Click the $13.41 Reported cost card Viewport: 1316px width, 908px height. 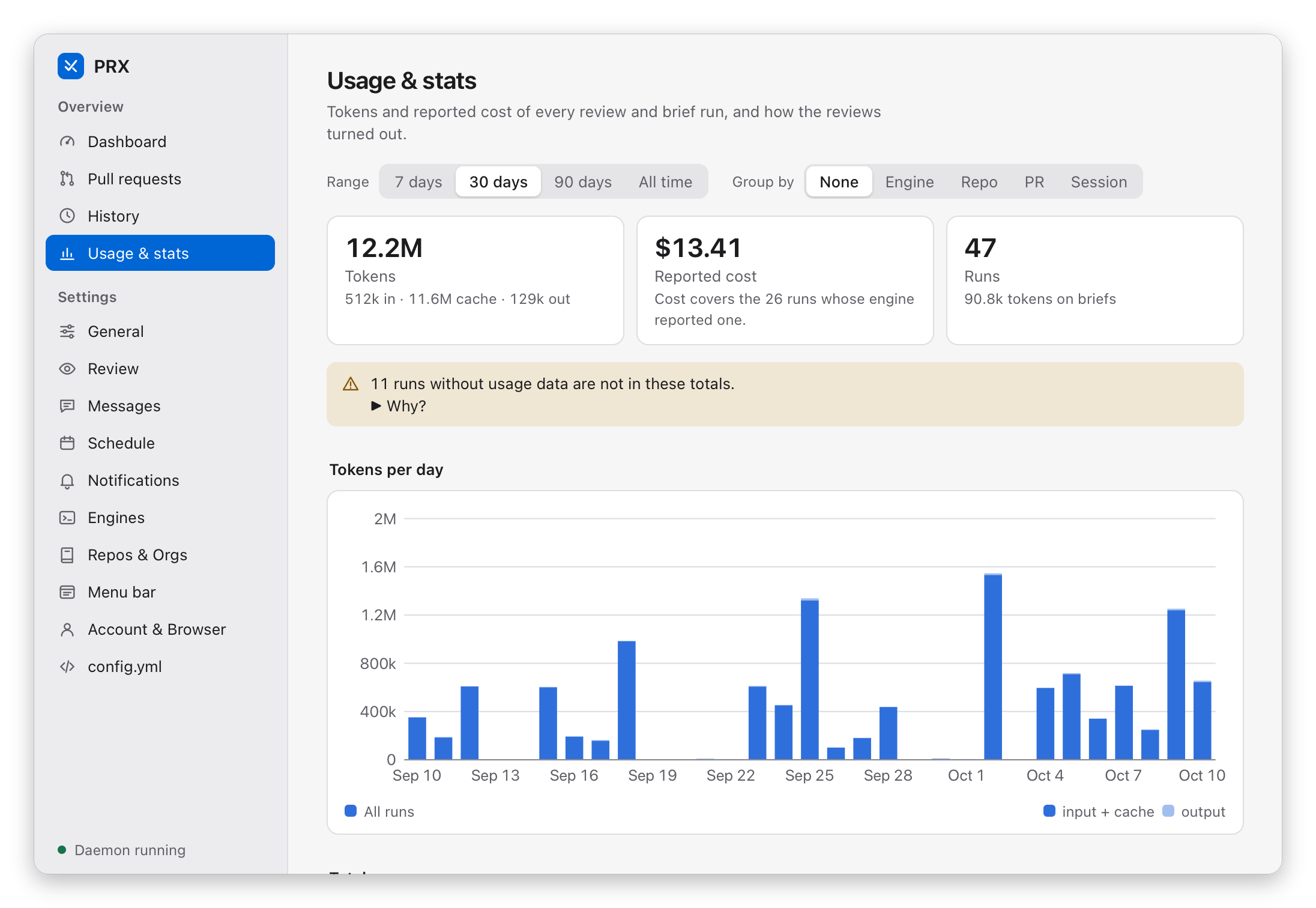[785, 280]
